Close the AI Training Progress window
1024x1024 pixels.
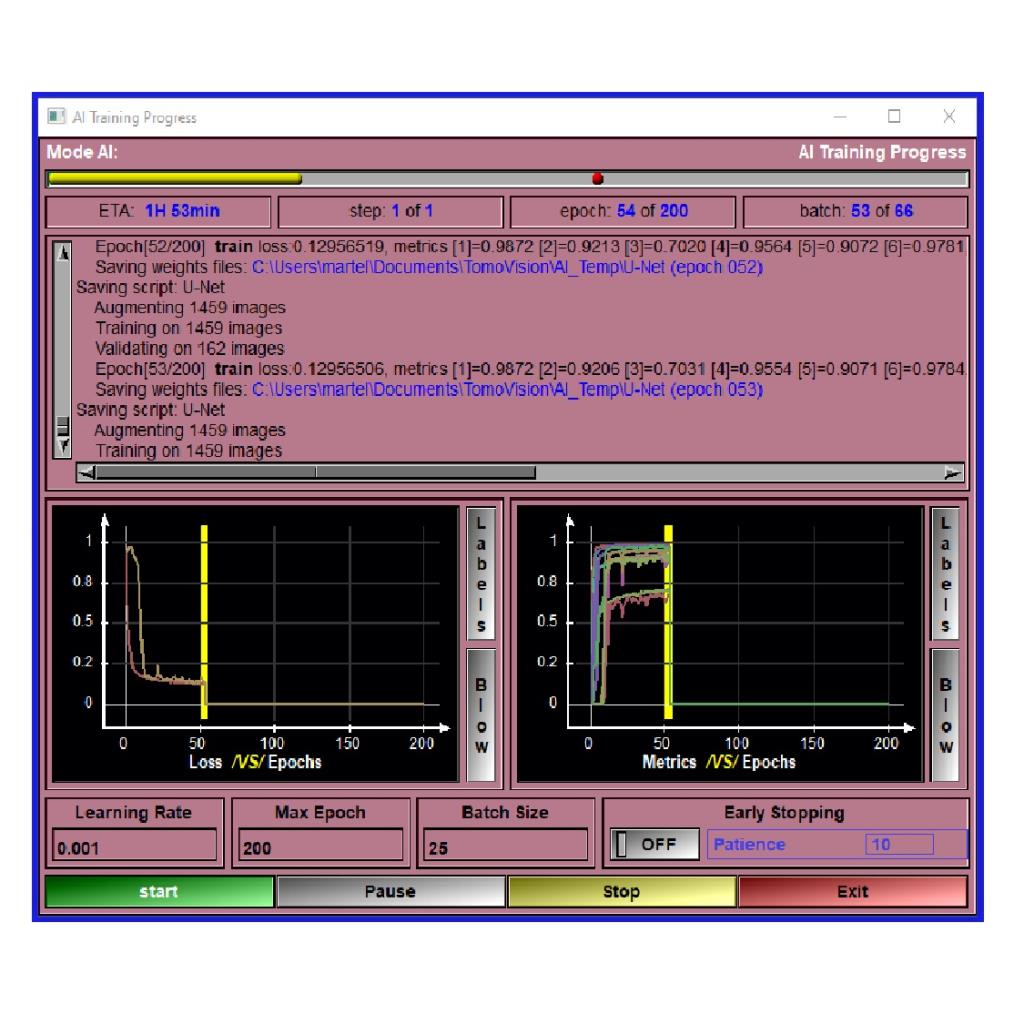[x=949, y=116]
